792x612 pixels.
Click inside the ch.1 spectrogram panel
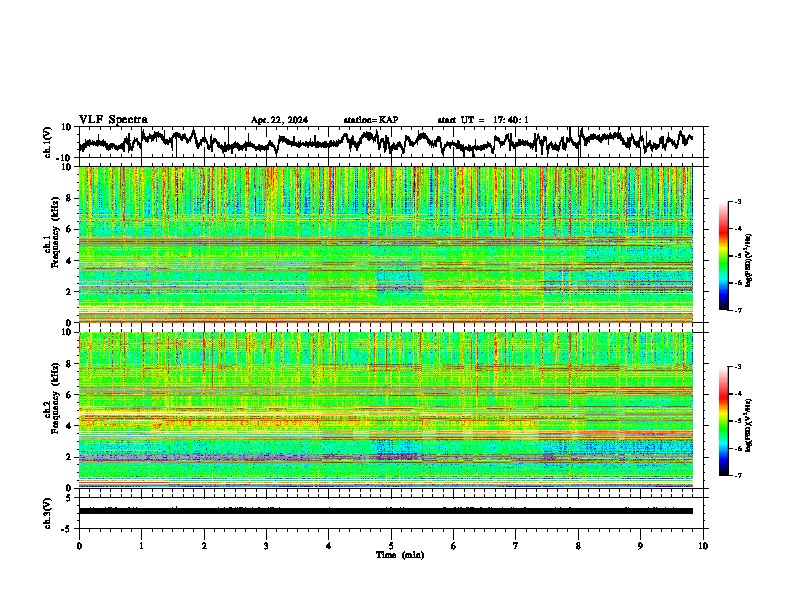tap(386, 244)
